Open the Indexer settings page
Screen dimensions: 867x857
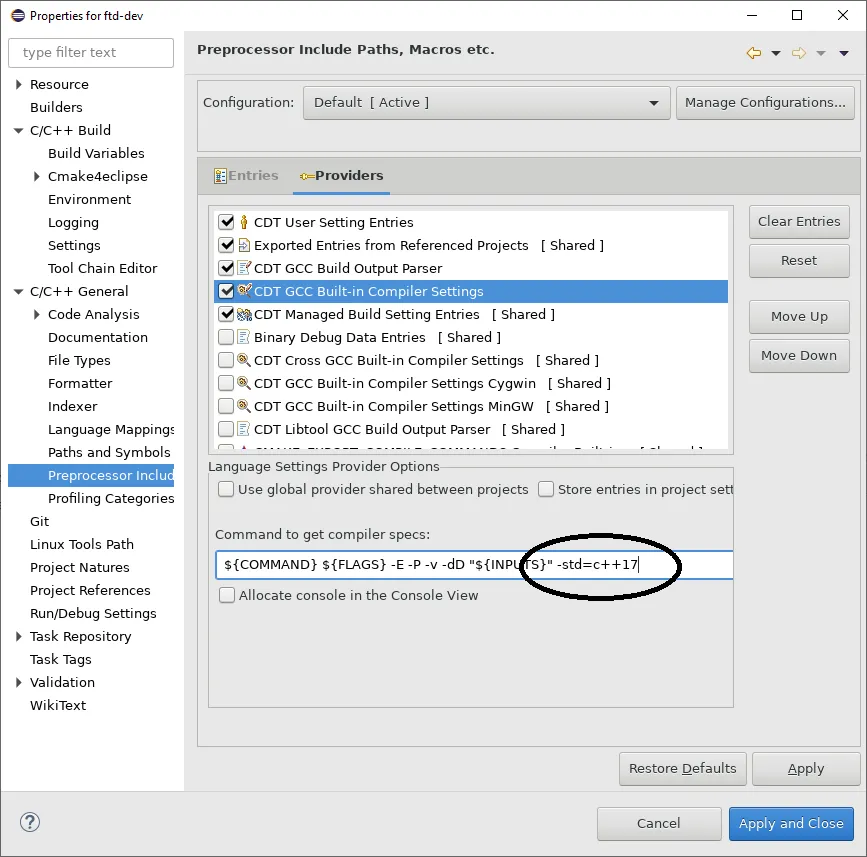[x=72, y=406]
